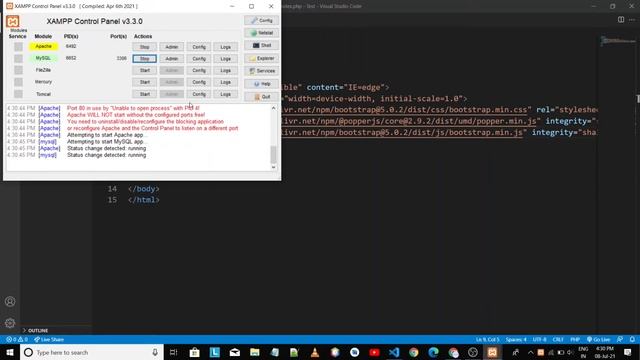Open the XAMPP main Config with wrench icon
Viewport: 640px width, 360px height.
pos(262,20)
